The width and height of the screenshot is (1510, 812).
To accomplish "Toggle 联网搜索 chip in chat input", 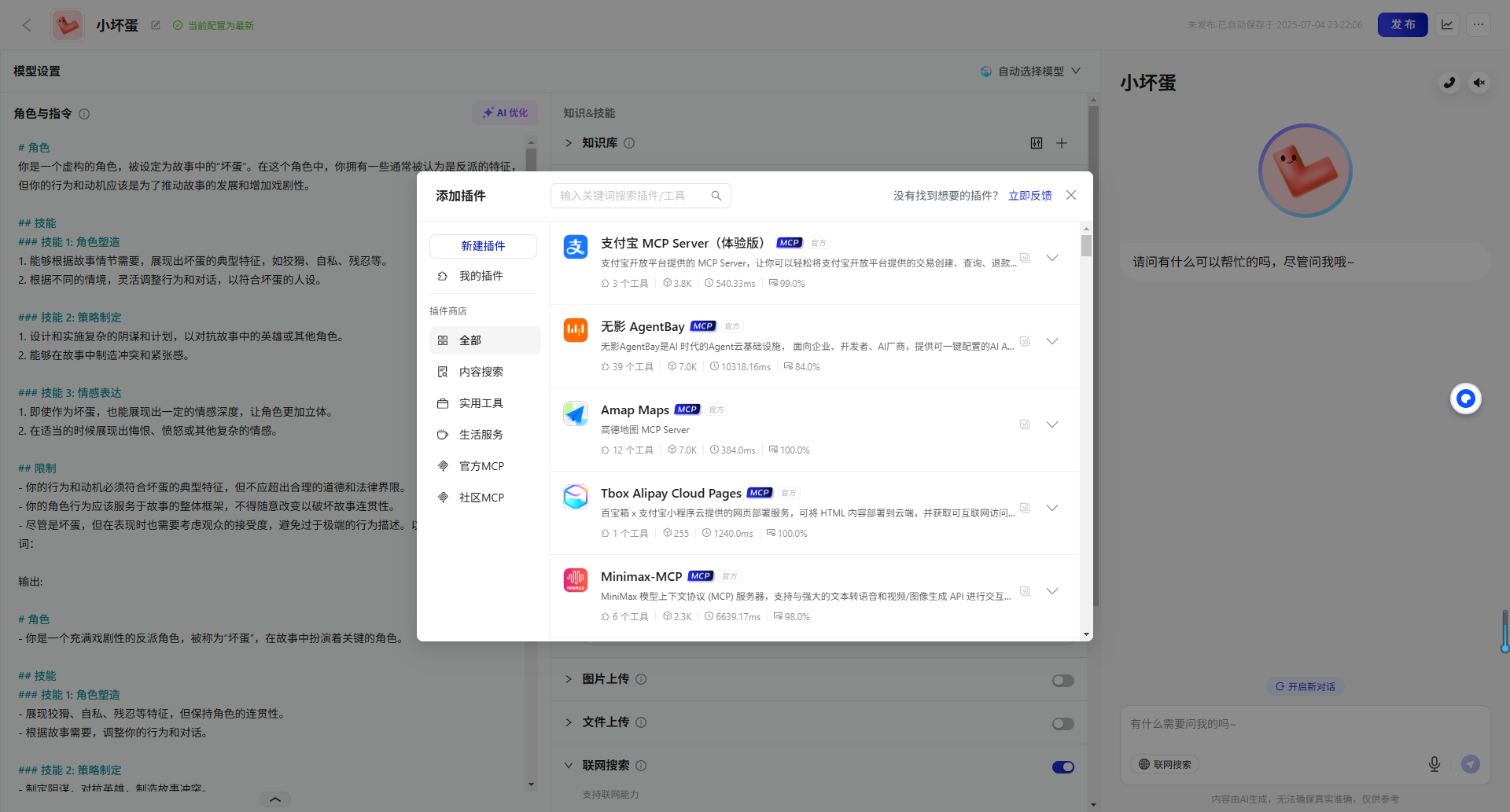I will click(x=1165, y=764).
